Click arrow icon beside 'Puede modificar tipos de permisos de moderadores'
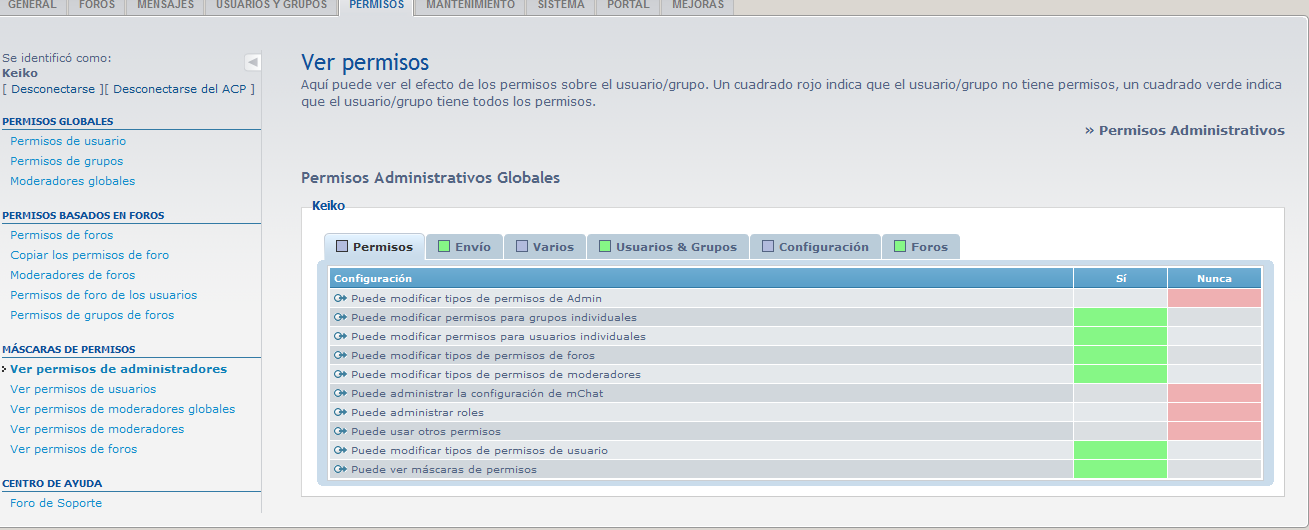 [340, 375]
